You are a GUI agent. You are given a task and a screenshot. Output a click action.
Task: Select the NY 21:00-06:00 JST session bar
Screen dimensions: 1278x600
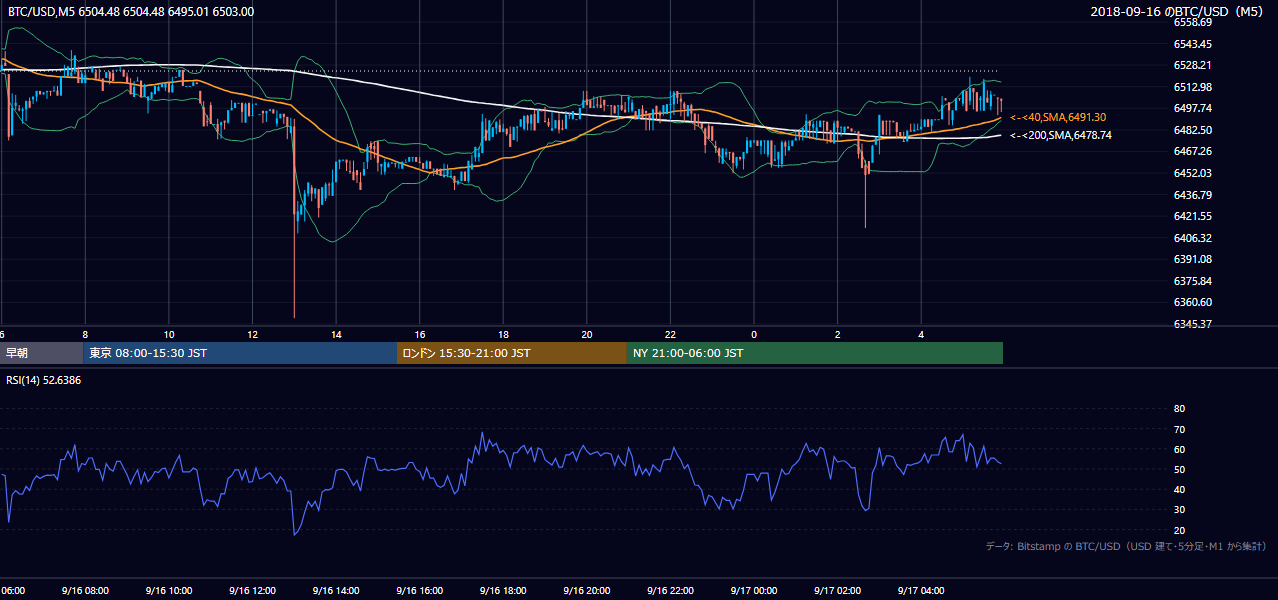coord(815,353)
